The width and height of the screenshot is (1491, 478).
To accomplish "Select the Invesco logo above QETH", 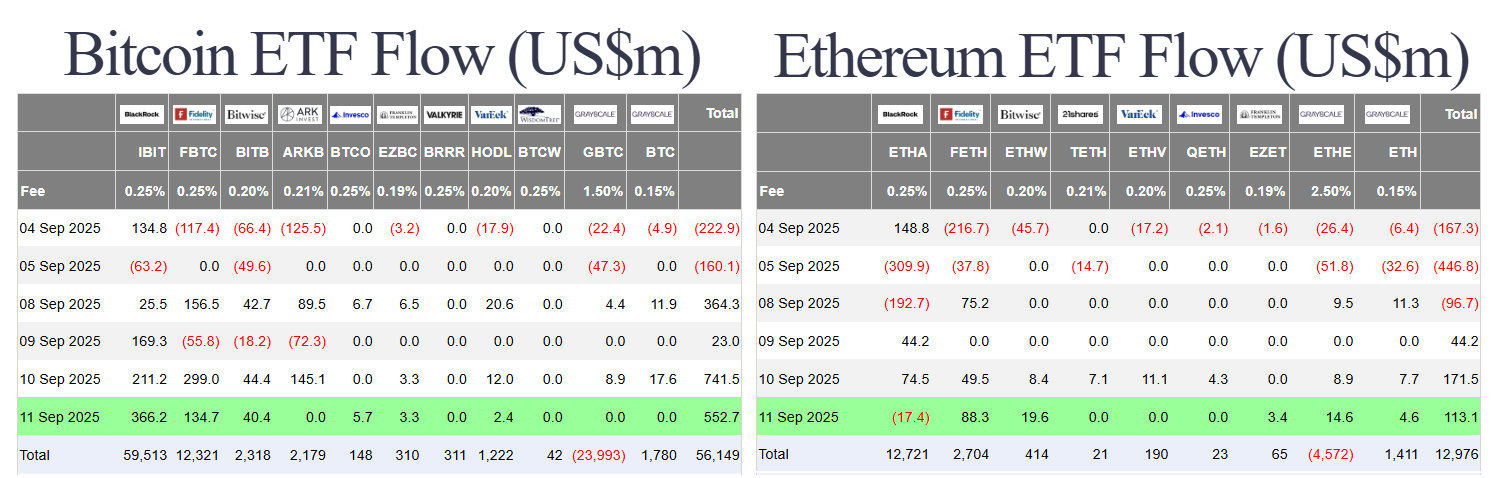I will [x=1199, y=114].
